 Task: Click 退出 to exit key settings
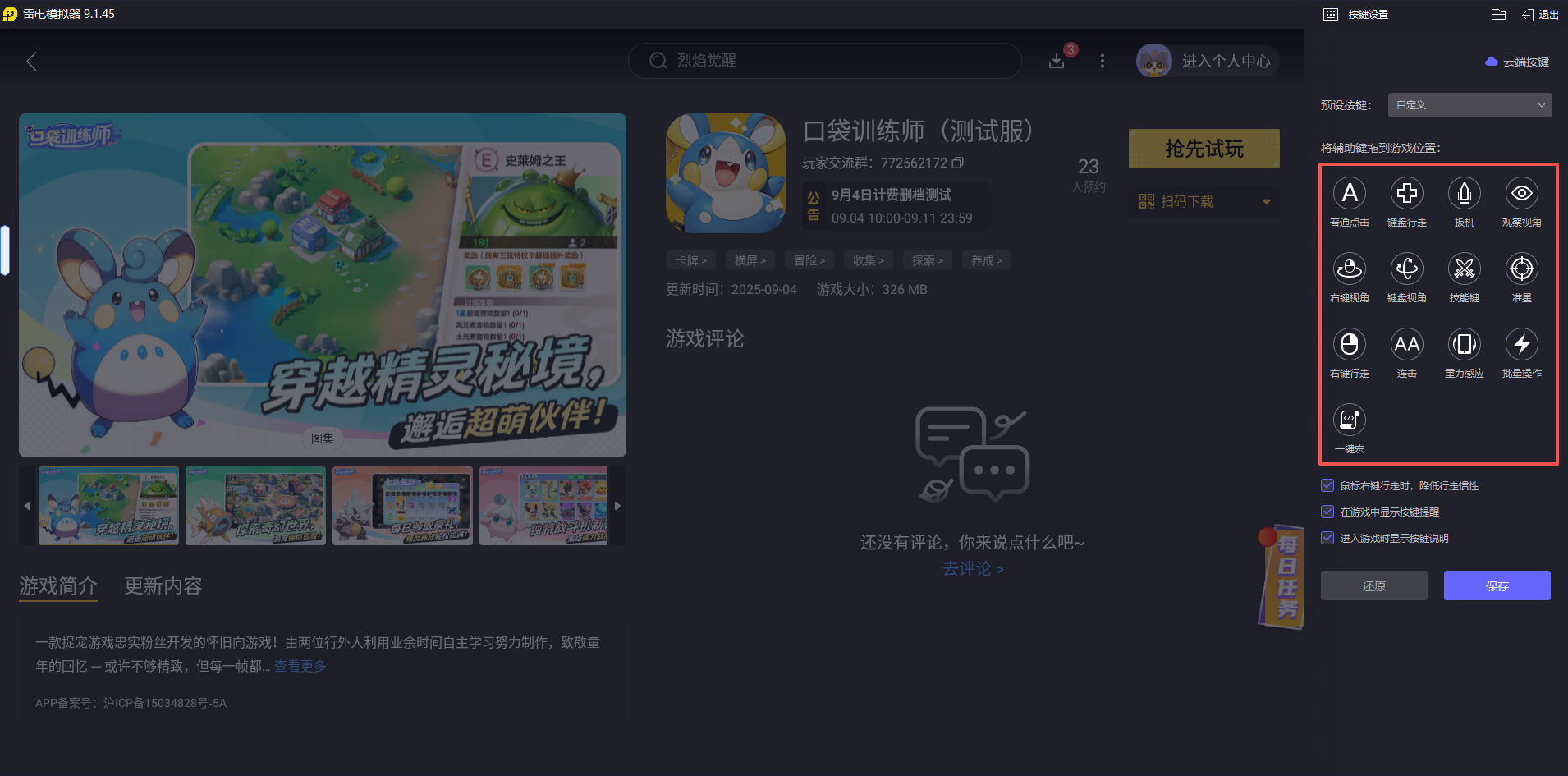point(1540,15)
